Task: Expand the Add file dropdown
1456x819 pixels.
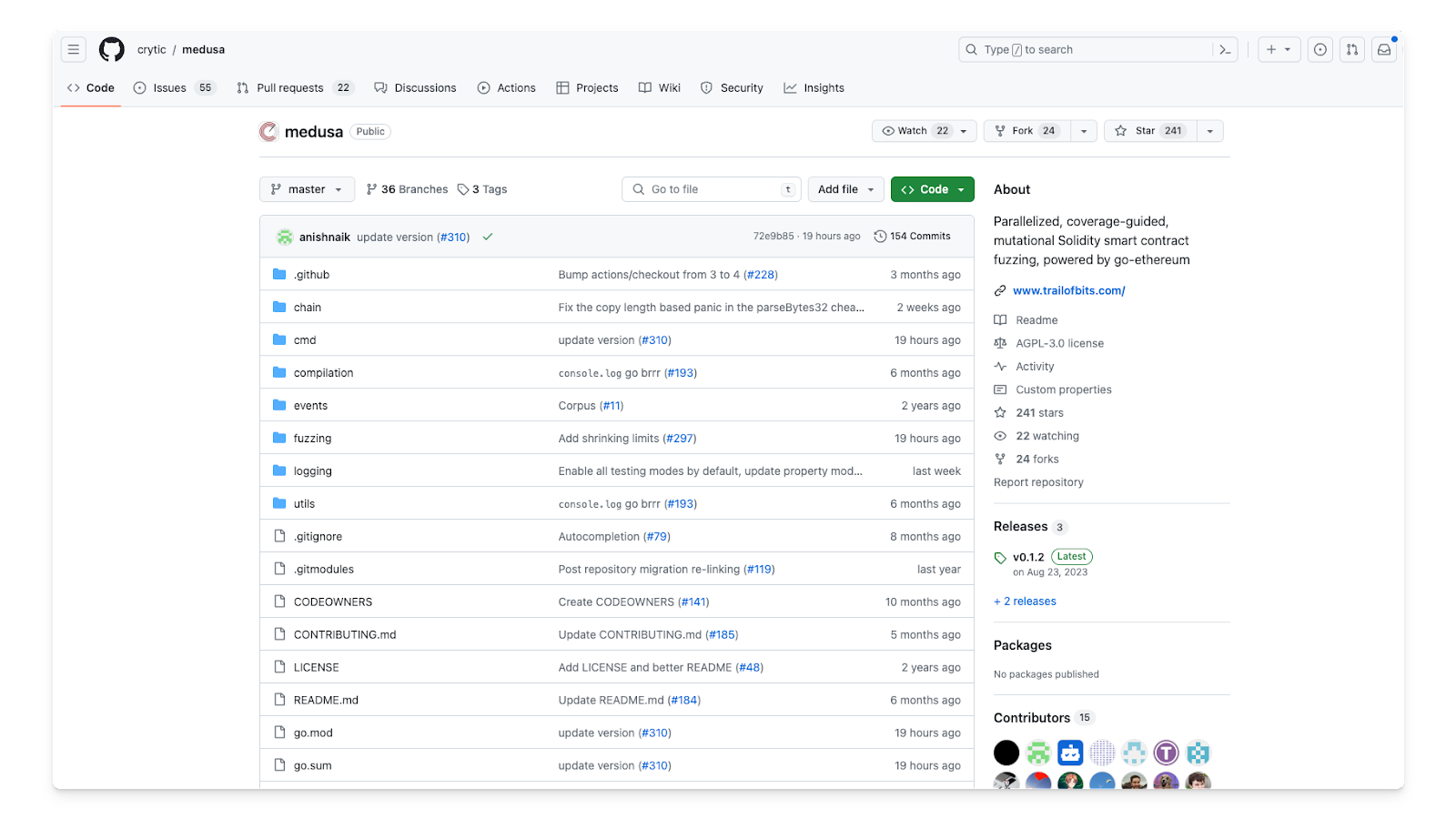Action: coord(844,188)
